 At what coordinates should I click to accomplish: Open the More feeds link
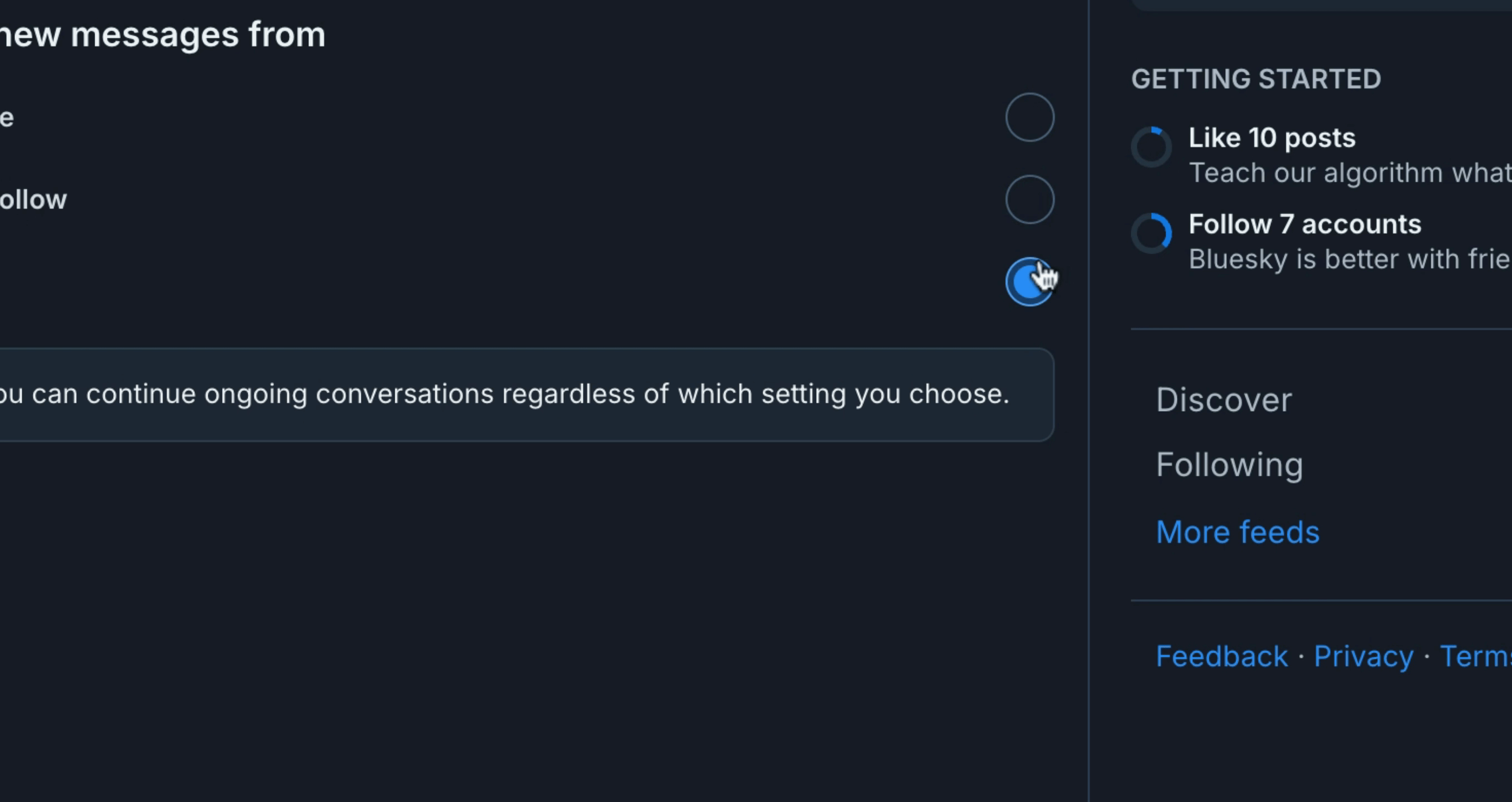pyautogui.click(x=1238, y=532)
